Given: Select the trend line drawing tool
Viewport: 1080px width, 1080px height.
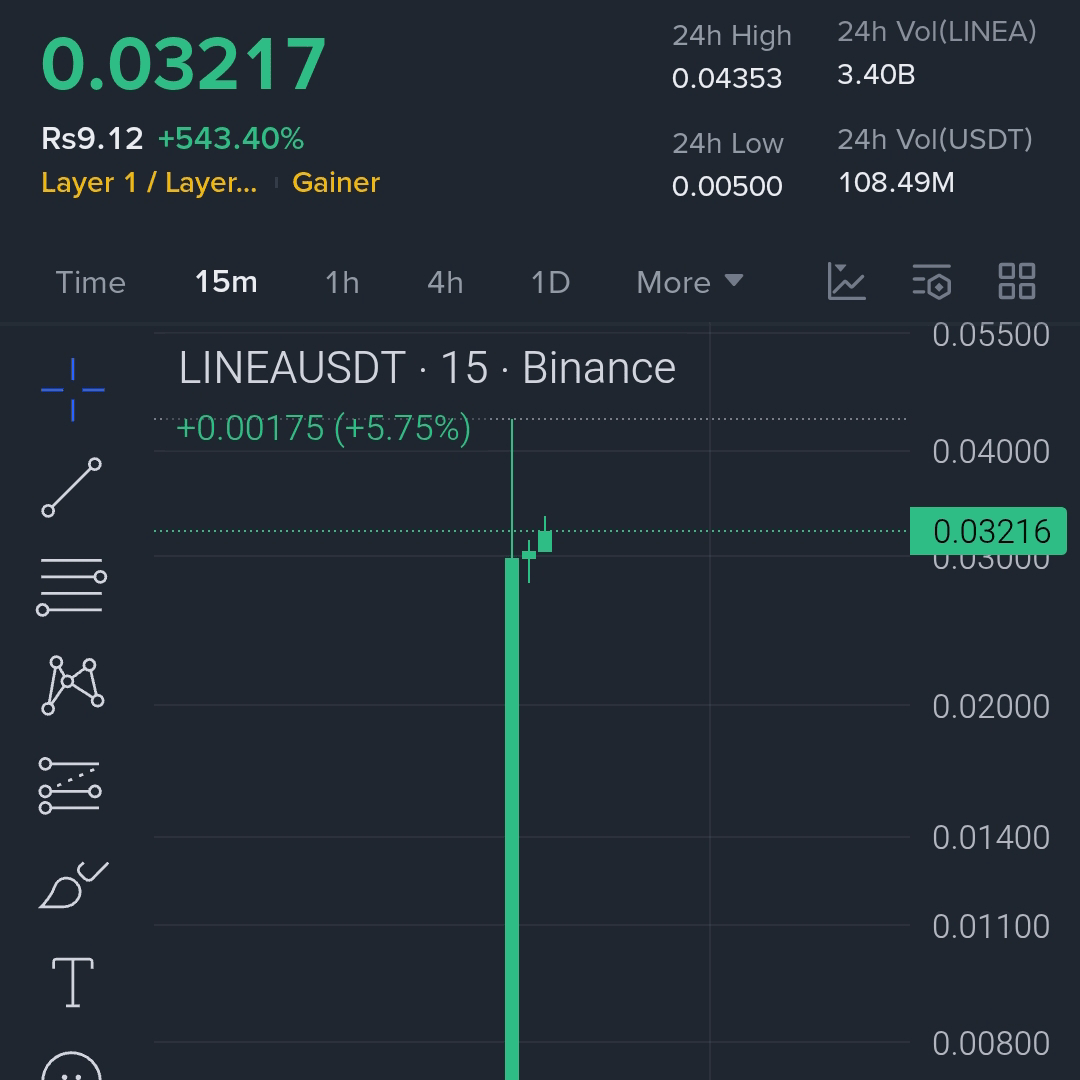Looking at the screenshot, I should coord(72,487).
